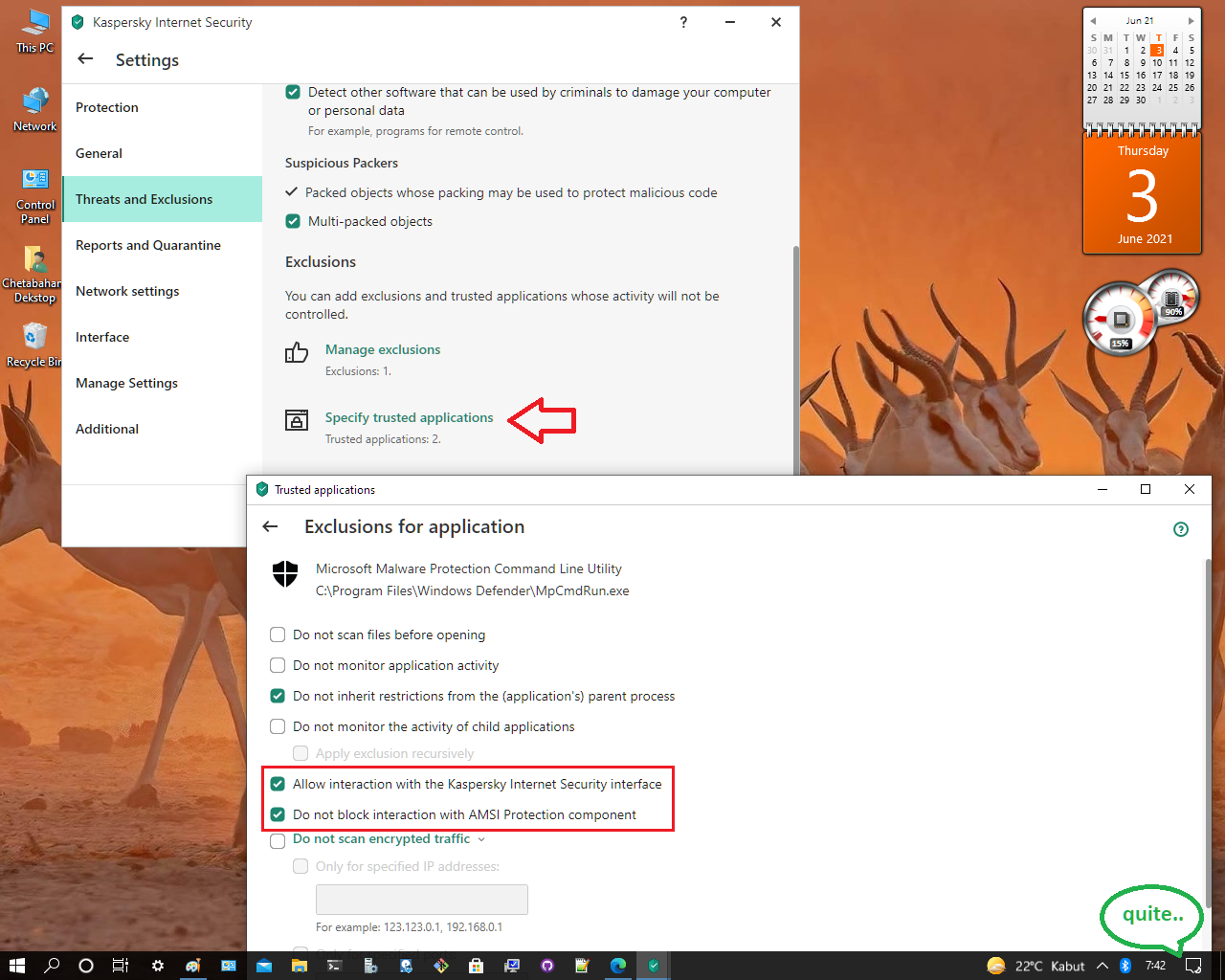The height and width of the screenshot is (980, 1225).
Task: Check Do not monitor application activity
Action: pyautogui.click(x=278, y=665)
